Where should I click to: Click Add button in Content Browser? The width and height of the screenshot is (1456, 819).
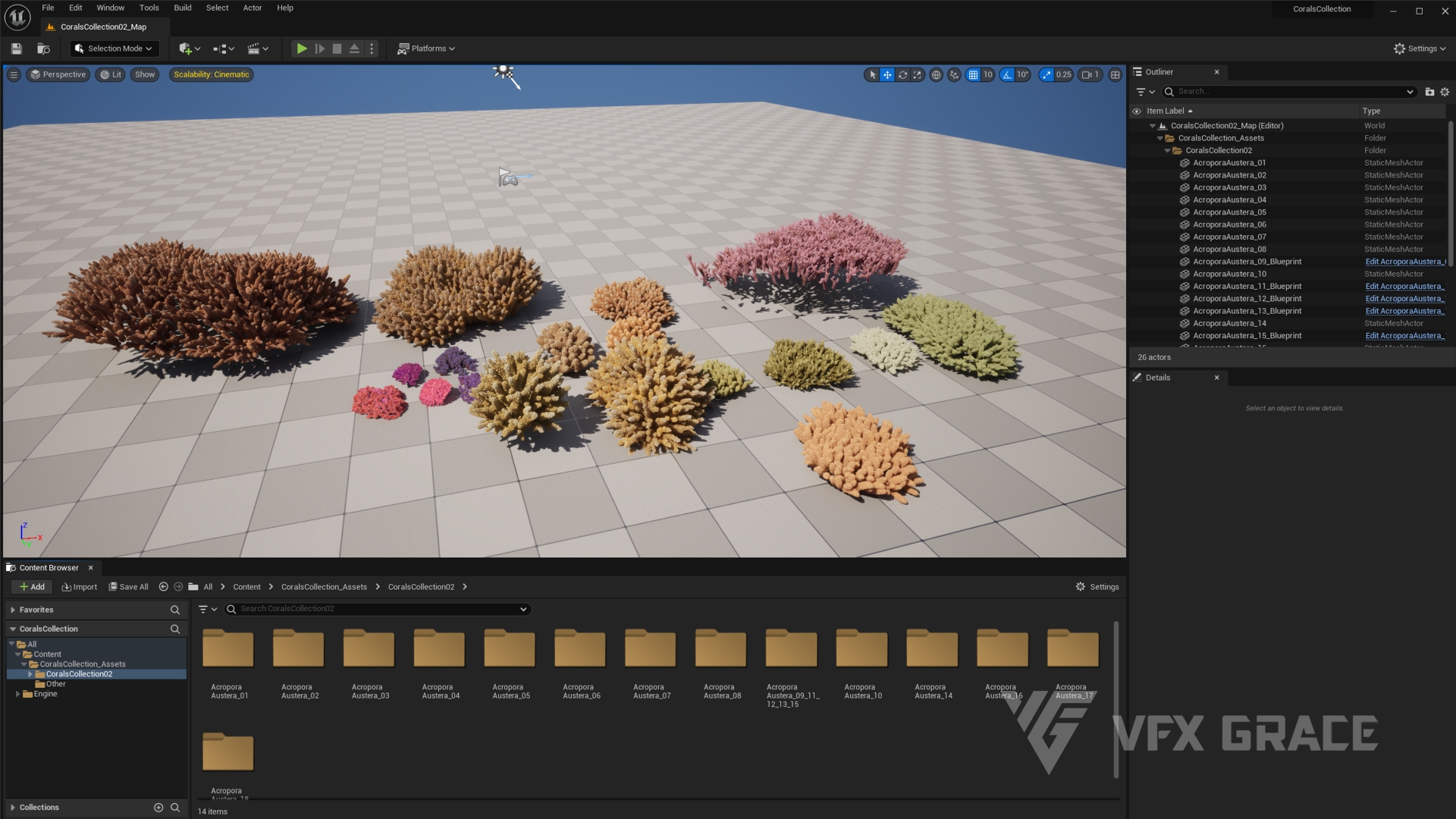(x=32, y=587)
